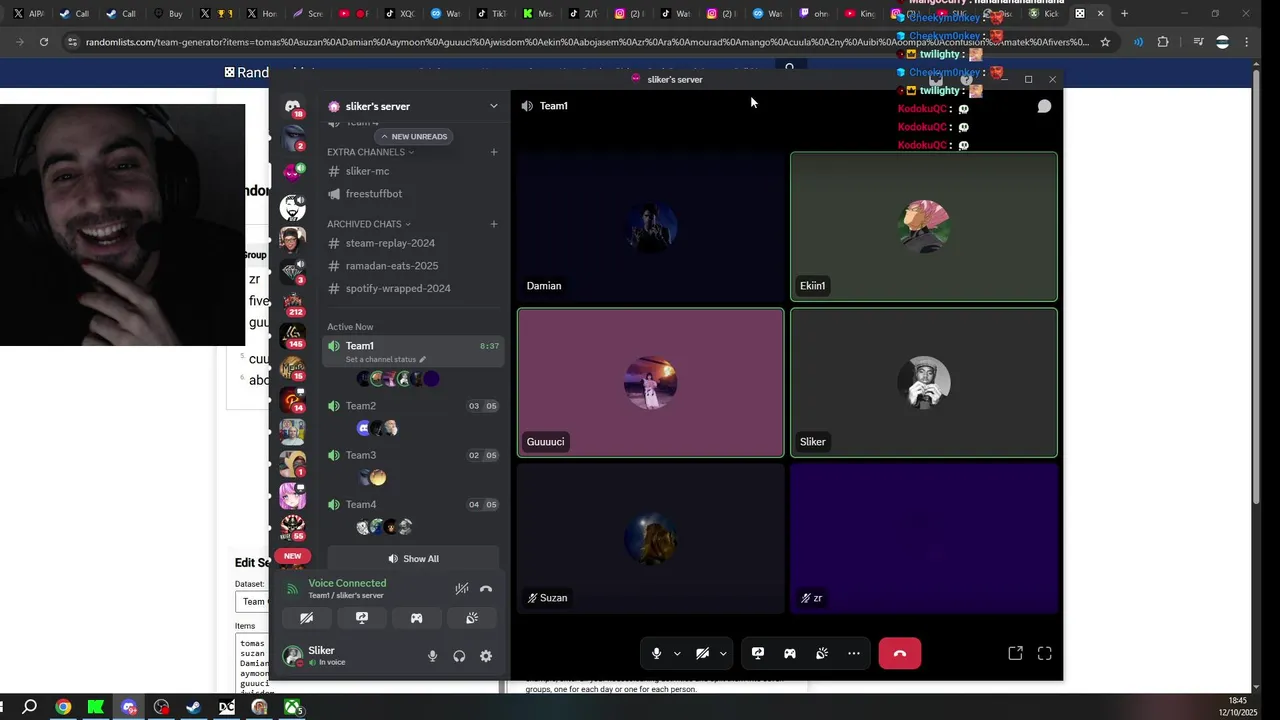Viewport: 1280px width, 720px height.
Task: Open Discord direct messages home icon
Action: coord(293,107)
